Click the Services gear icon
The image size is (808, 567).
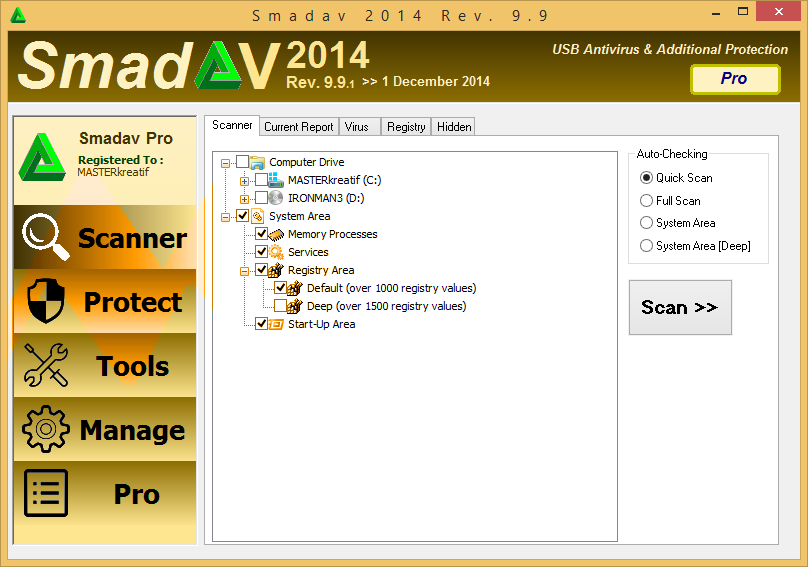276,252
